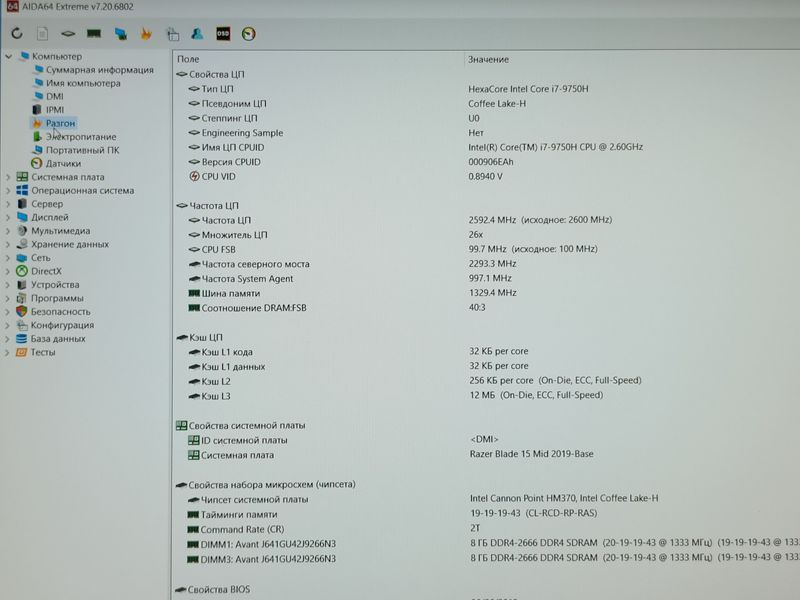Select Мультимедиа category
Screen dimensions: 800x600
pos(61,231)
